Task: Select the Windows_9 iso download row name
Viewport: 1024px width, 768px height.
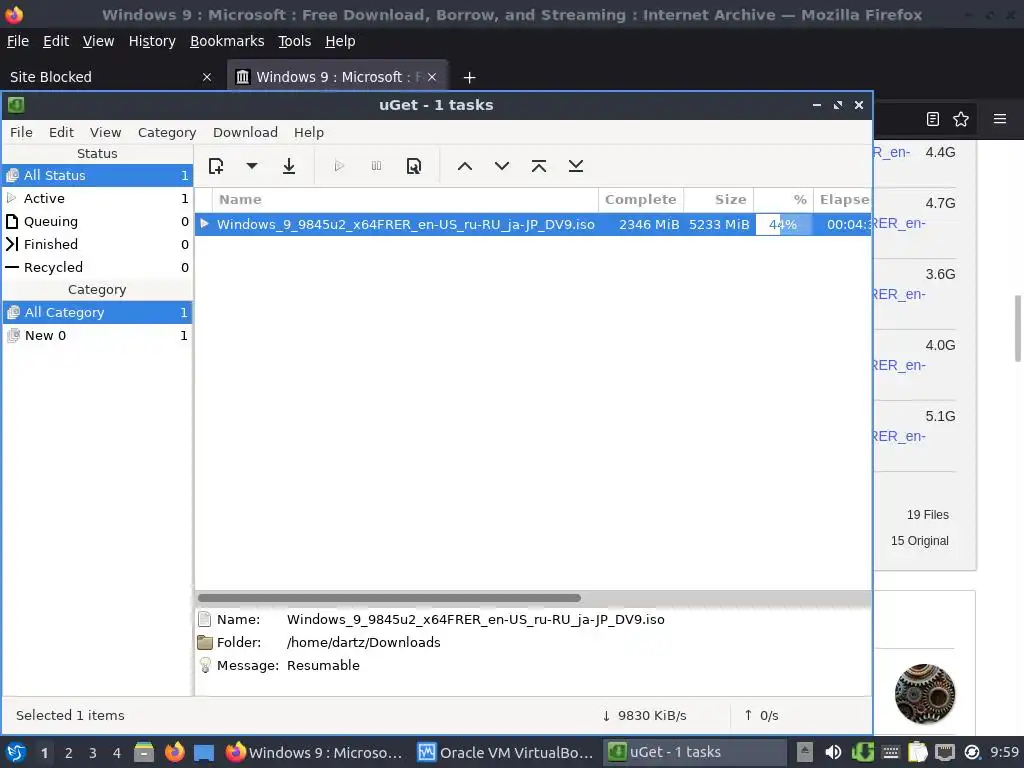Action: 406,224
